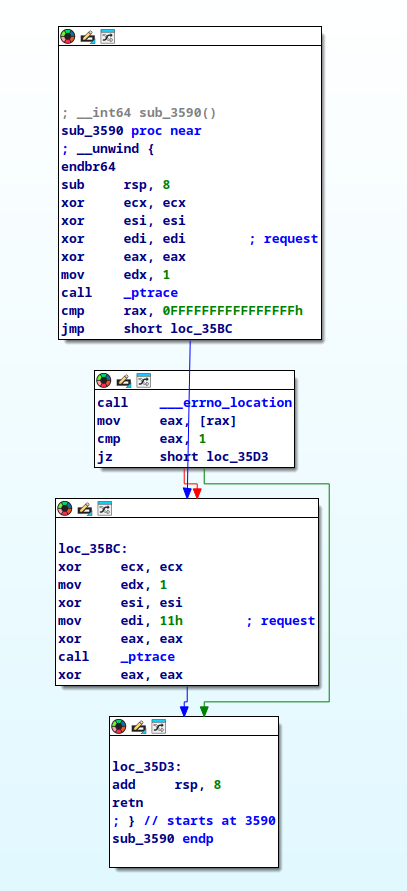Follow '_ptrace' call in sub_3590 proc node
This screenshot has width=407, height=891.
[151, 293]
